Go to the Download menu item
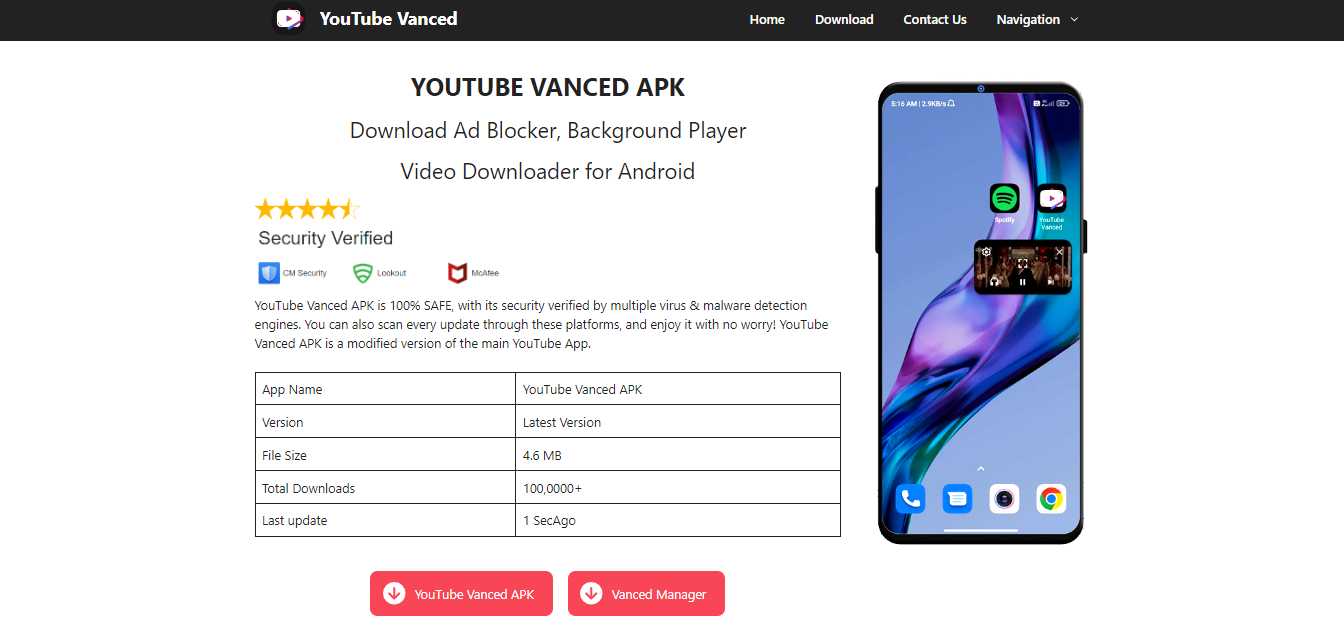The height and width of the screenshot is (626, 1344). [844, 20]
